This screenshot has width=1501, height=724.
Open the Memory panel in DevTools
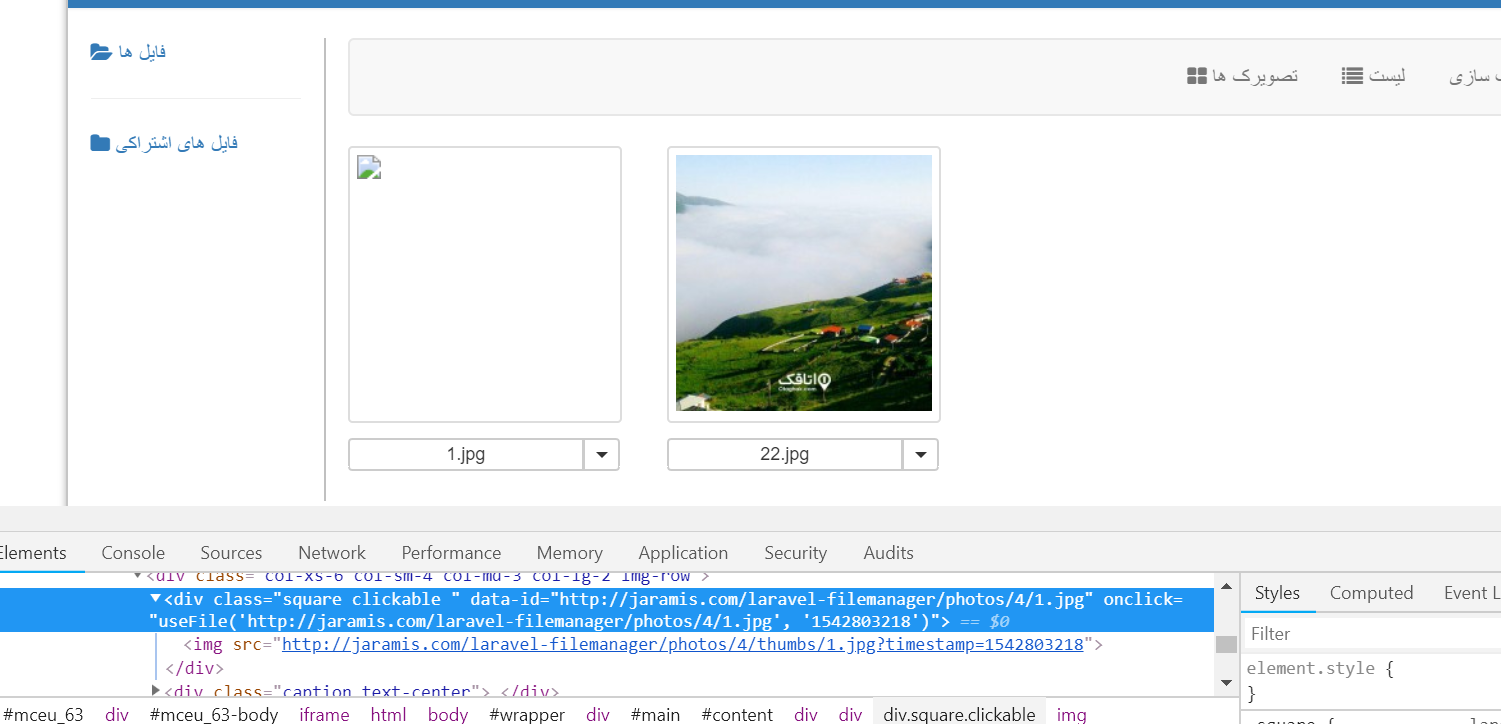(x=568, y=552)
